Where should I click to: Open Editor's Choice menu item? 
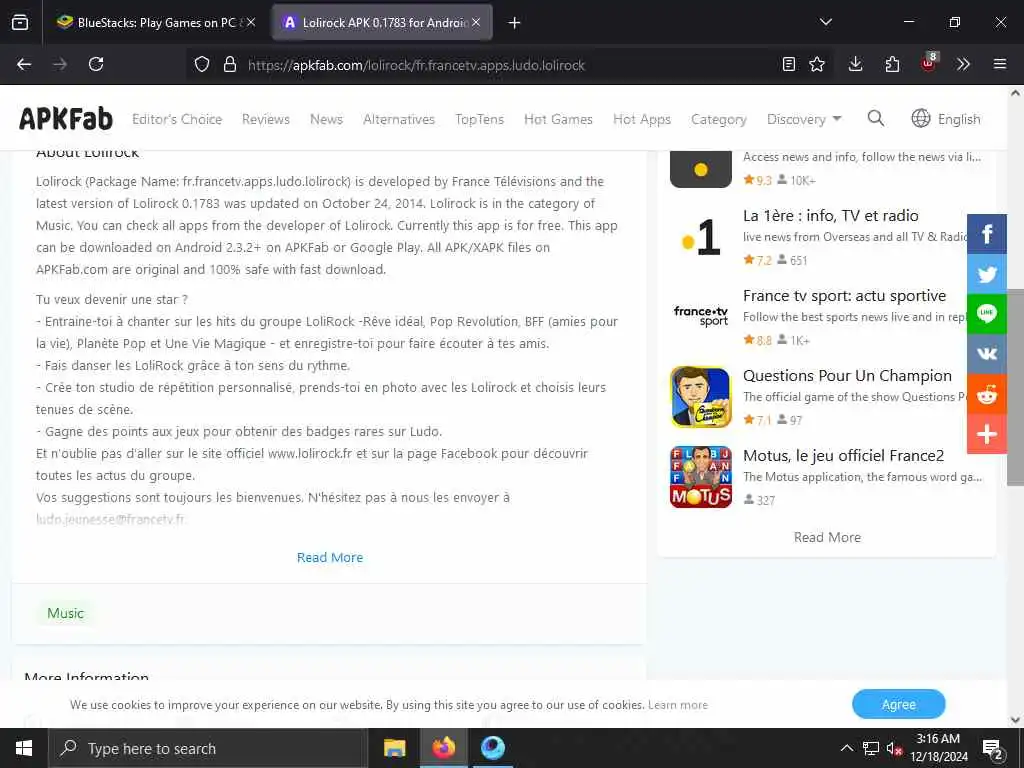[177, 120]
